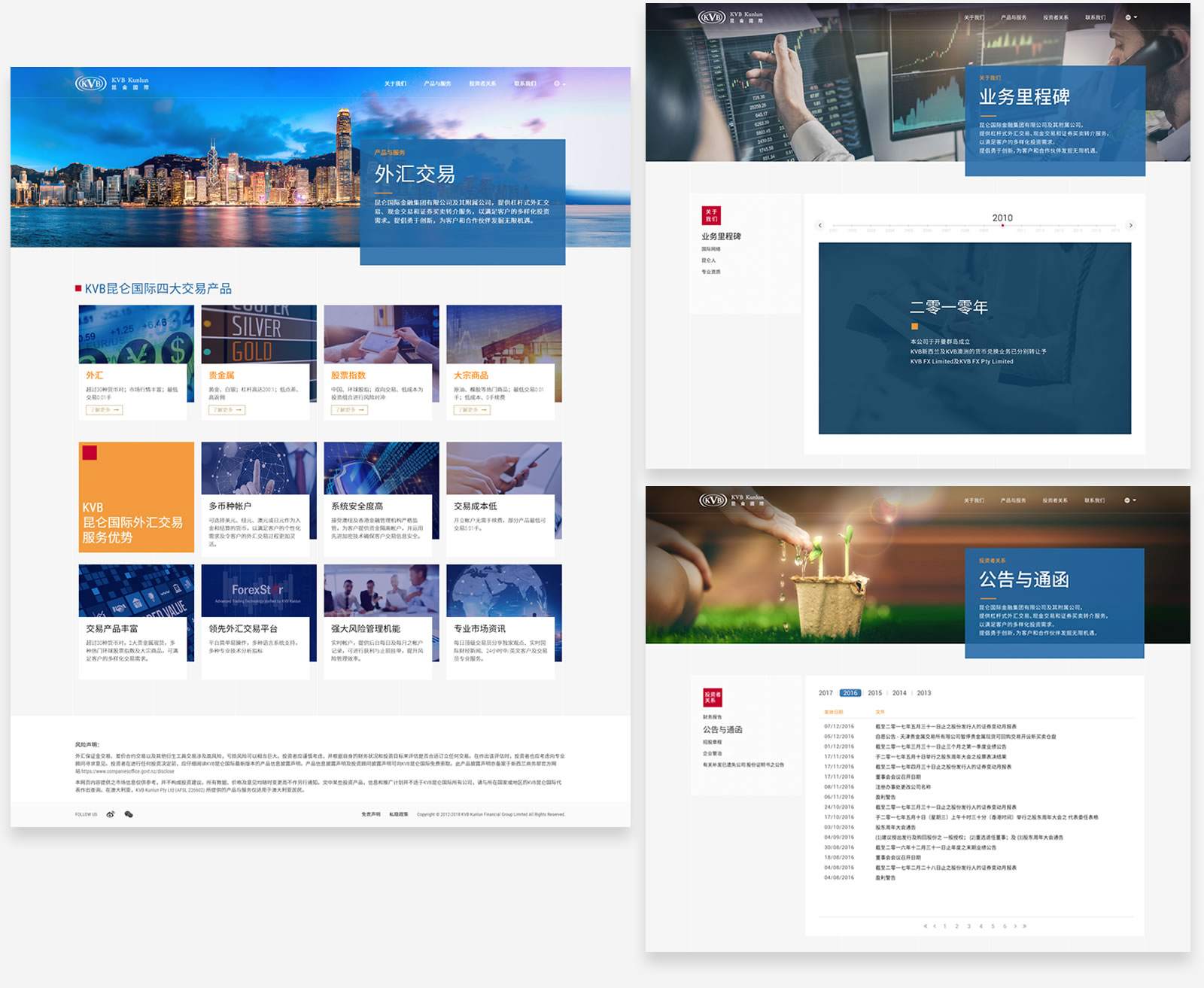Click the WeChat icon in the footer
The image size is (1204, 988).
tap(129, 814)
